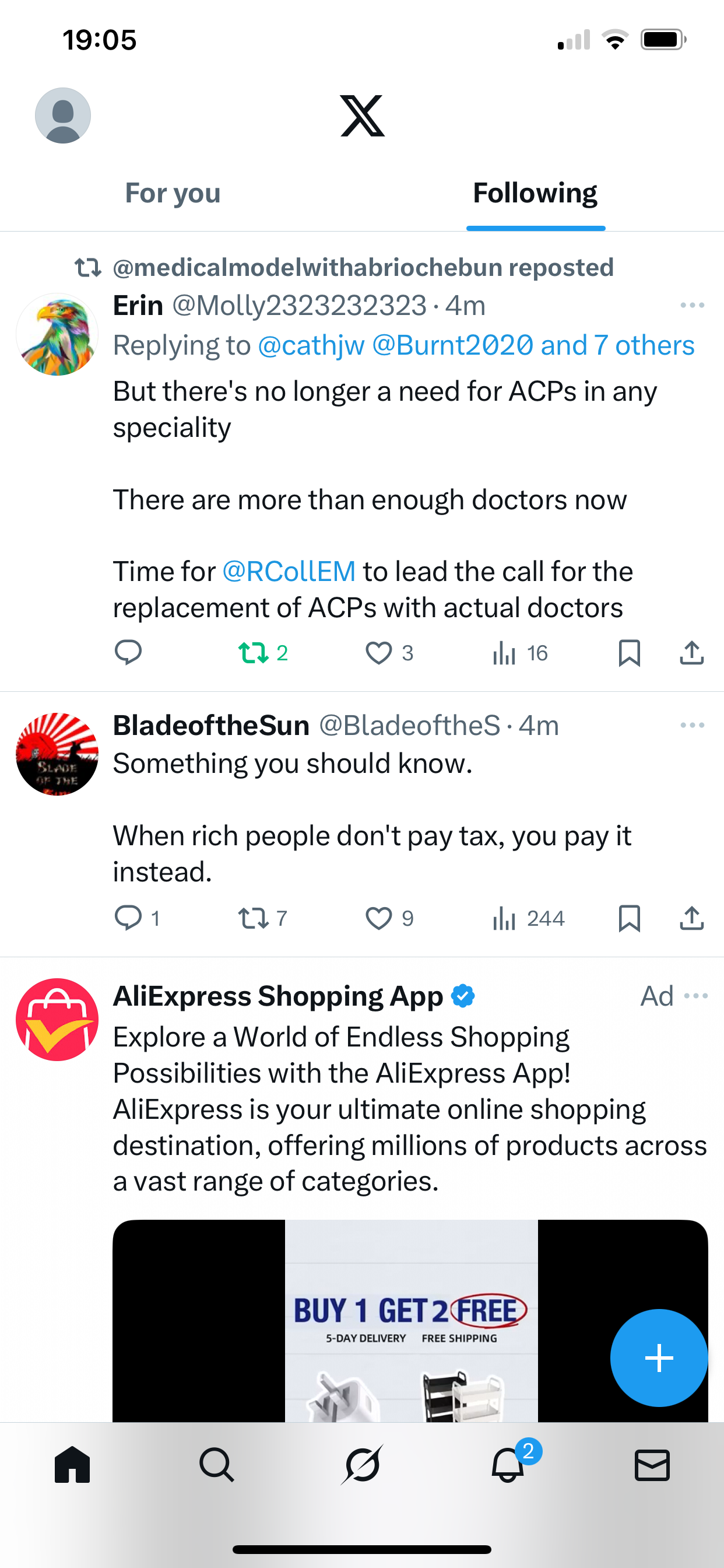View analytics for BladeoftheSun's post

point(528,918)
